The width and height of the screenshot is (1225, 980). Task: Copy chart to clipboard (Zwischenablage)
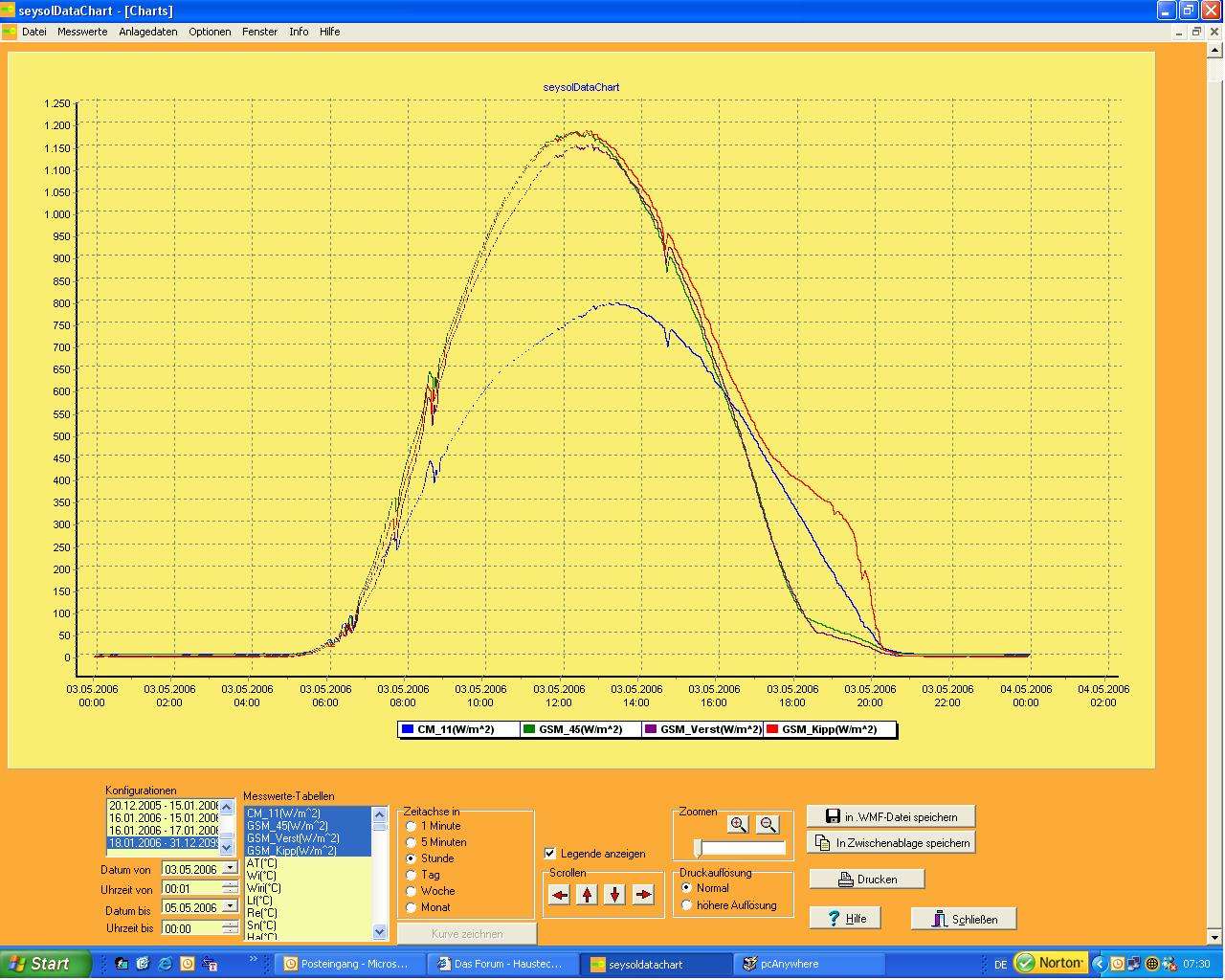coord(891,843)
